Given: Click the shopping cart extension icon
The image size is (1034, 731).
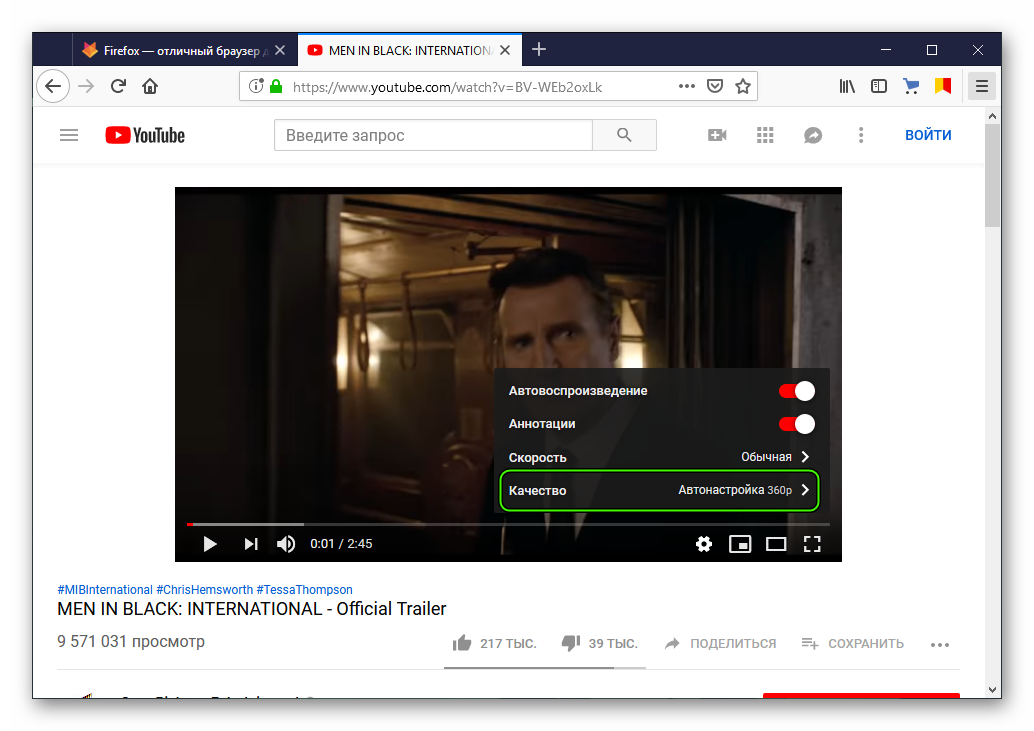Looking at the screenshot, I should coord(911,86).
